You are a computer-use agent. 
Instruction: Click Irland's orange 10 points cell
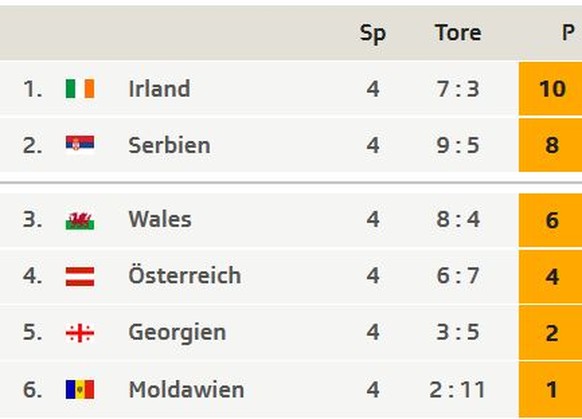[550, 89]
